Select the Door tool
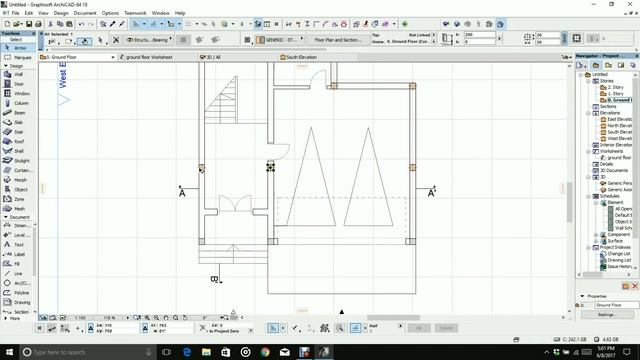640x360 pixels. (18, 84)
